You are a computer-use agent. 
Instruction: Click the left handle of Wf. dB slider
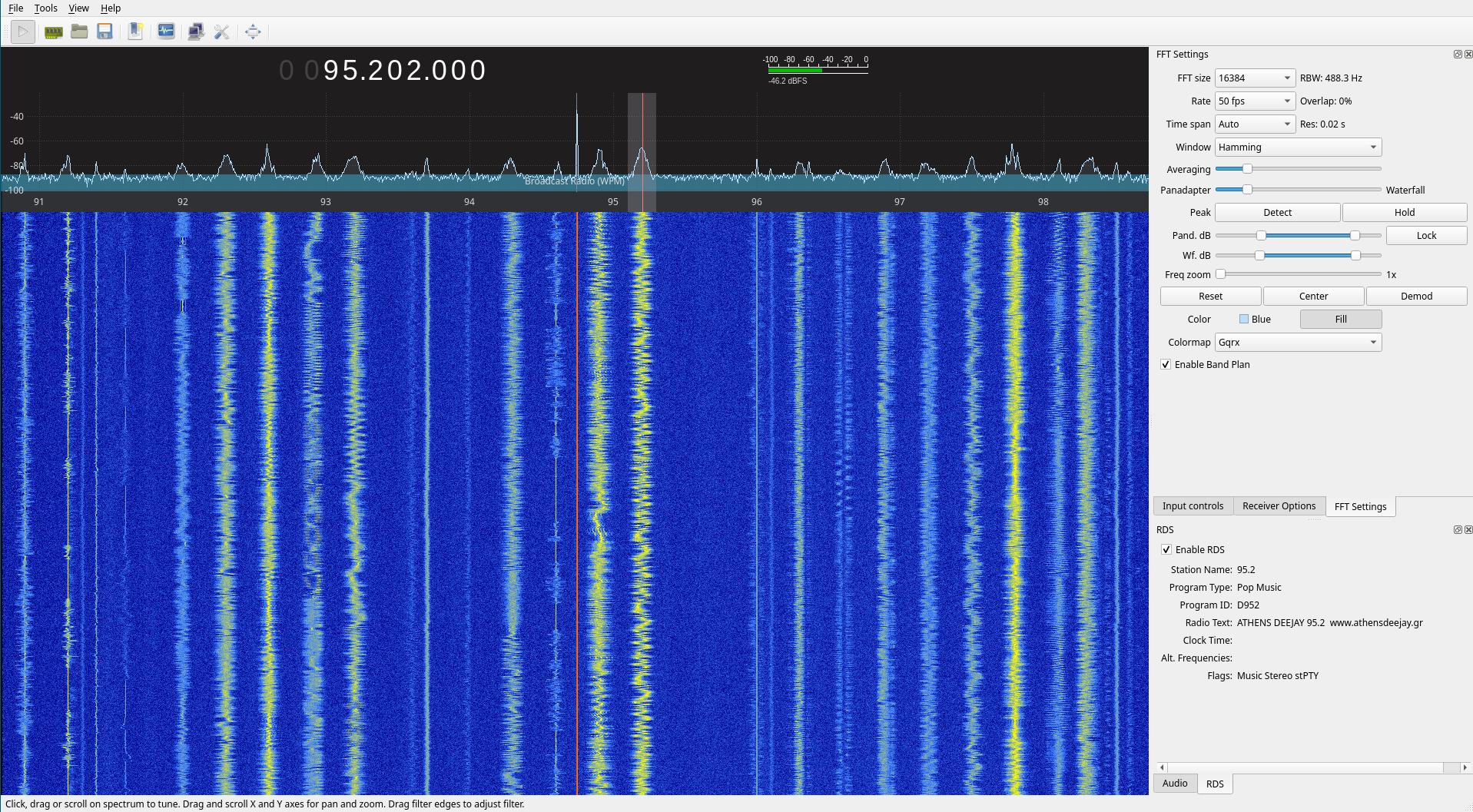click(x=1259, y=256)
